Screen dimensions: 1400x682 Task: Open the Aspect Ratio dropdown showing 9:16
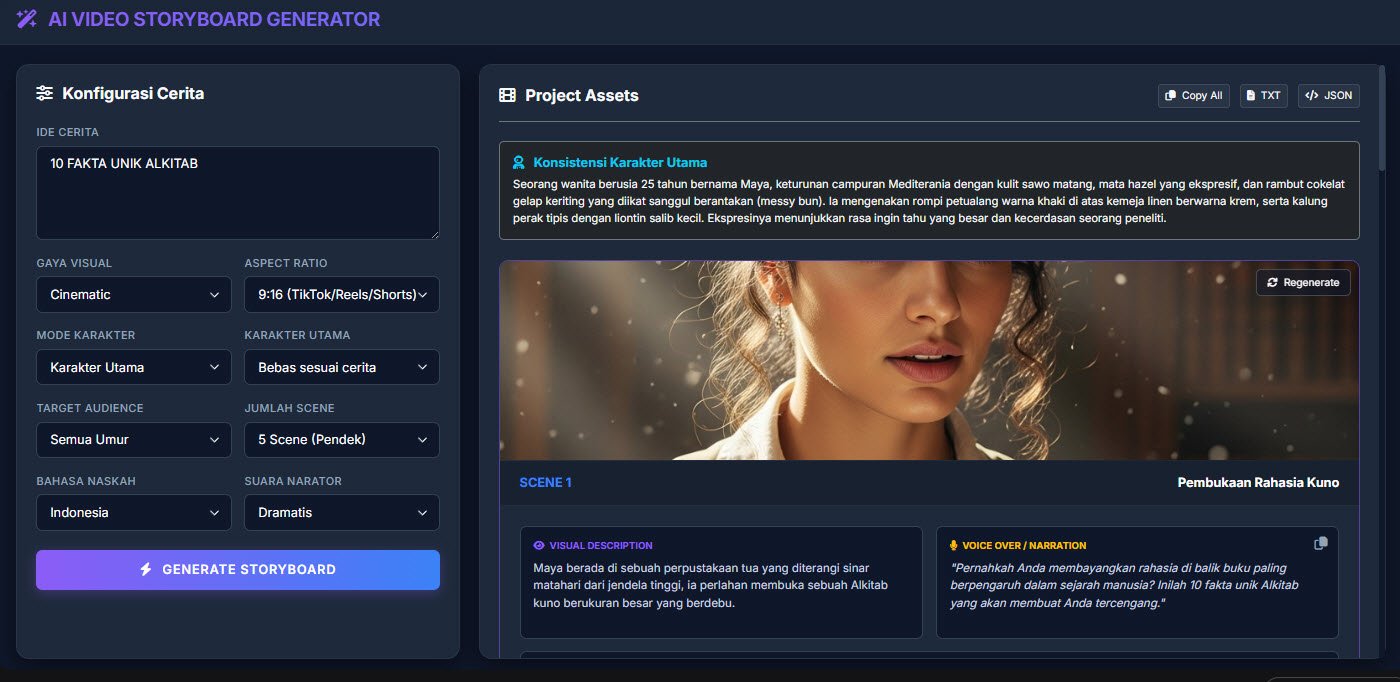click(x=342, y=295)
